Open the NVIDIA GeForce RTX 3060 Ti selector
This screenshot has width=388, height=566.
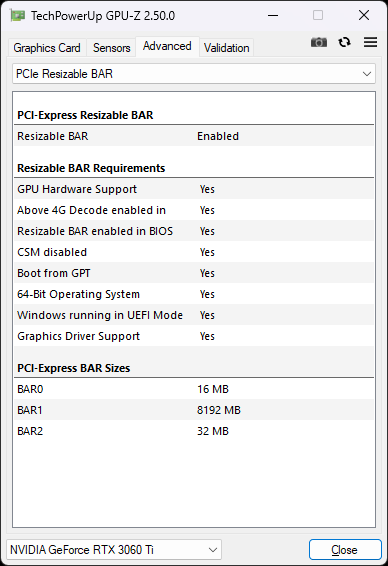point(114,550)
